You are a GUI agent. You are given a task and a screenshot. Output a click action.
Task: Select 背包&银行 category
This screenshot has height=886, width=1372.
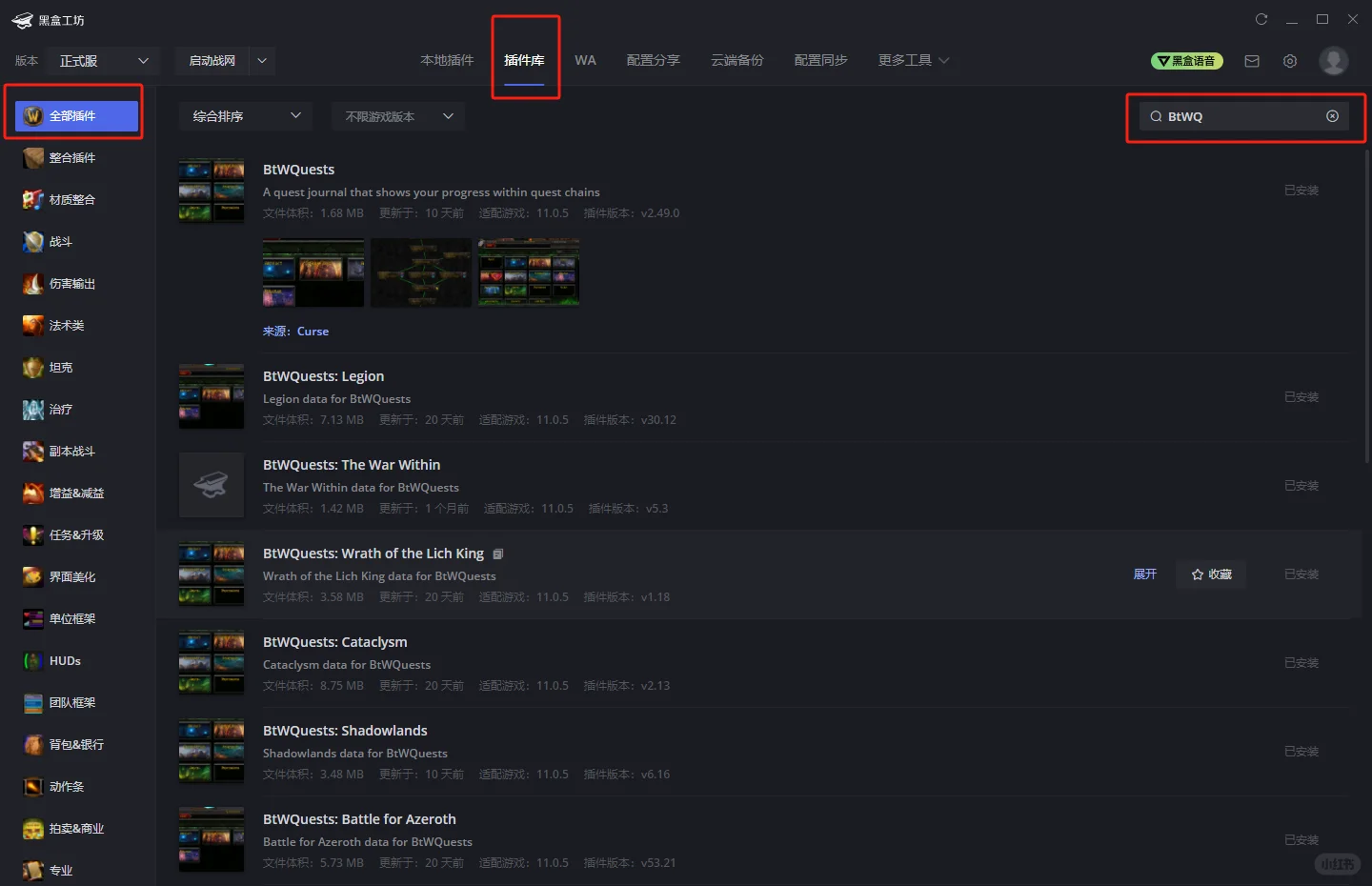click(77, 745)
